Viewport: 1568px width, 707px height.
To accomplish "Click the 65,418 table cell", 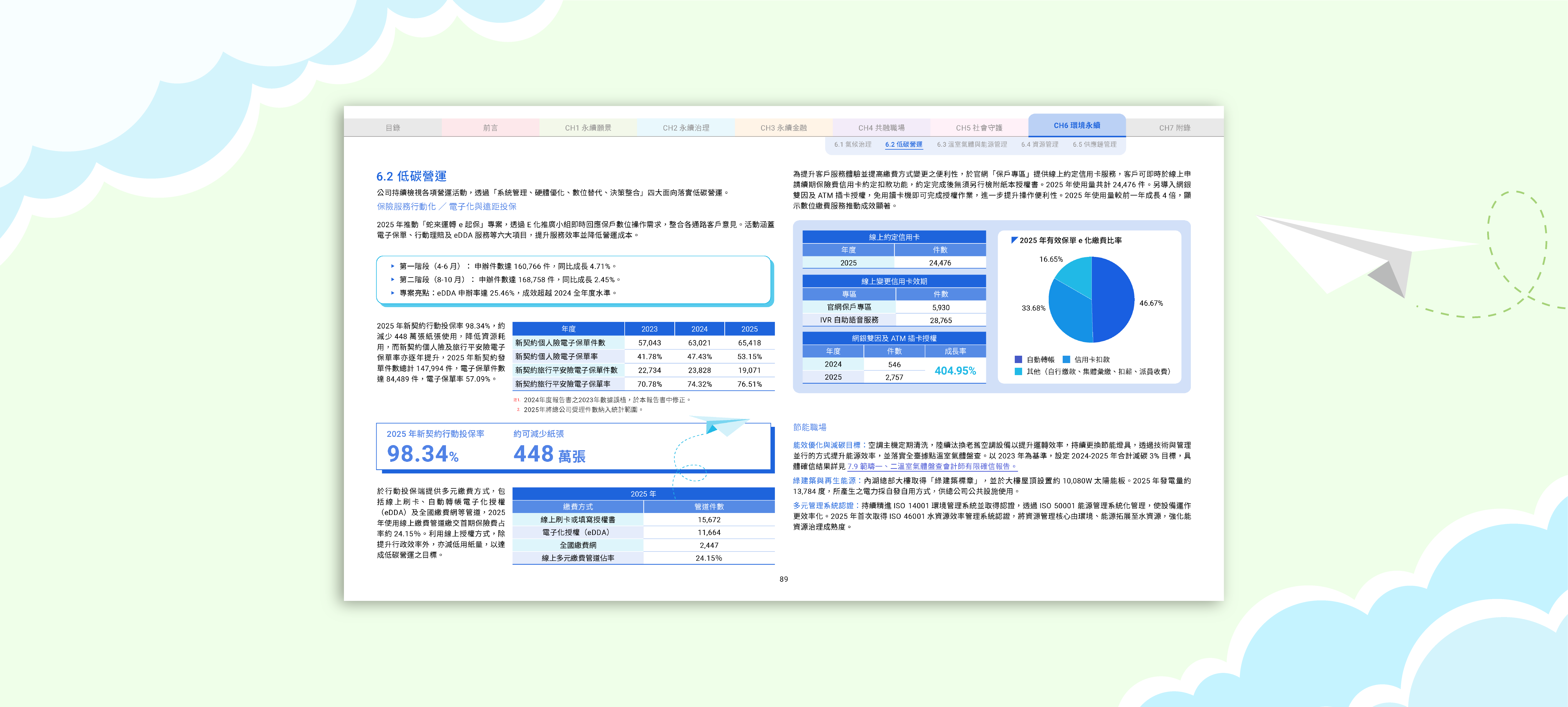I will (749, 343).
